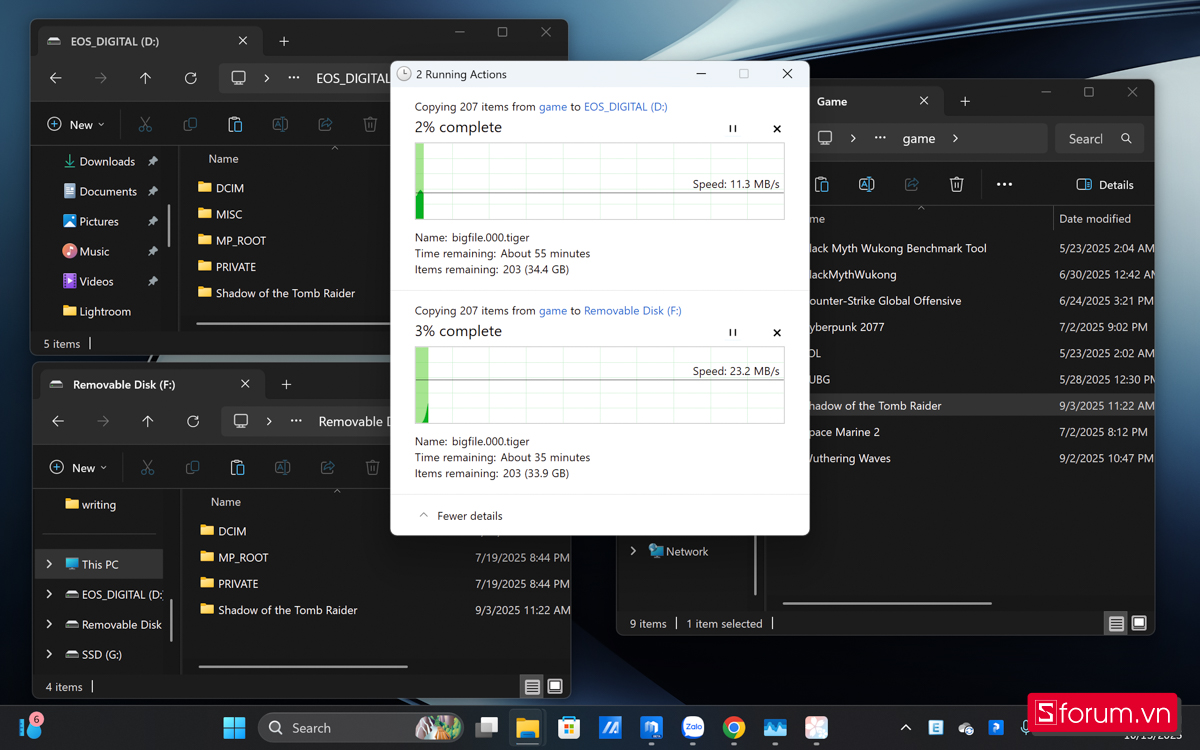The width and height of the screenshot is (1200, 750).
Task: Select the Cyberpunk 2077 folder
Action: [x=845, y=327]
